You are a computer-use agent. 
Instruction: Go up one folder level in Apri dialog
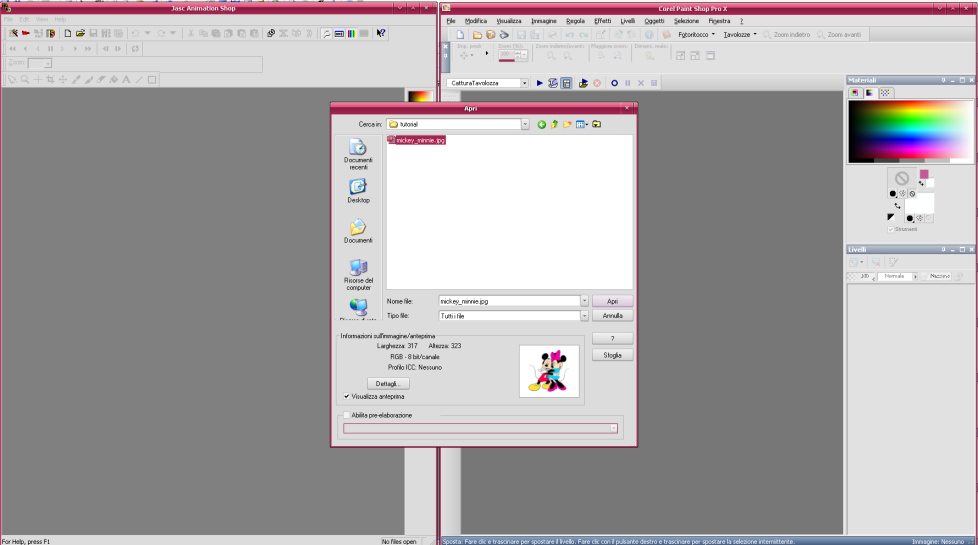[554, 125]
